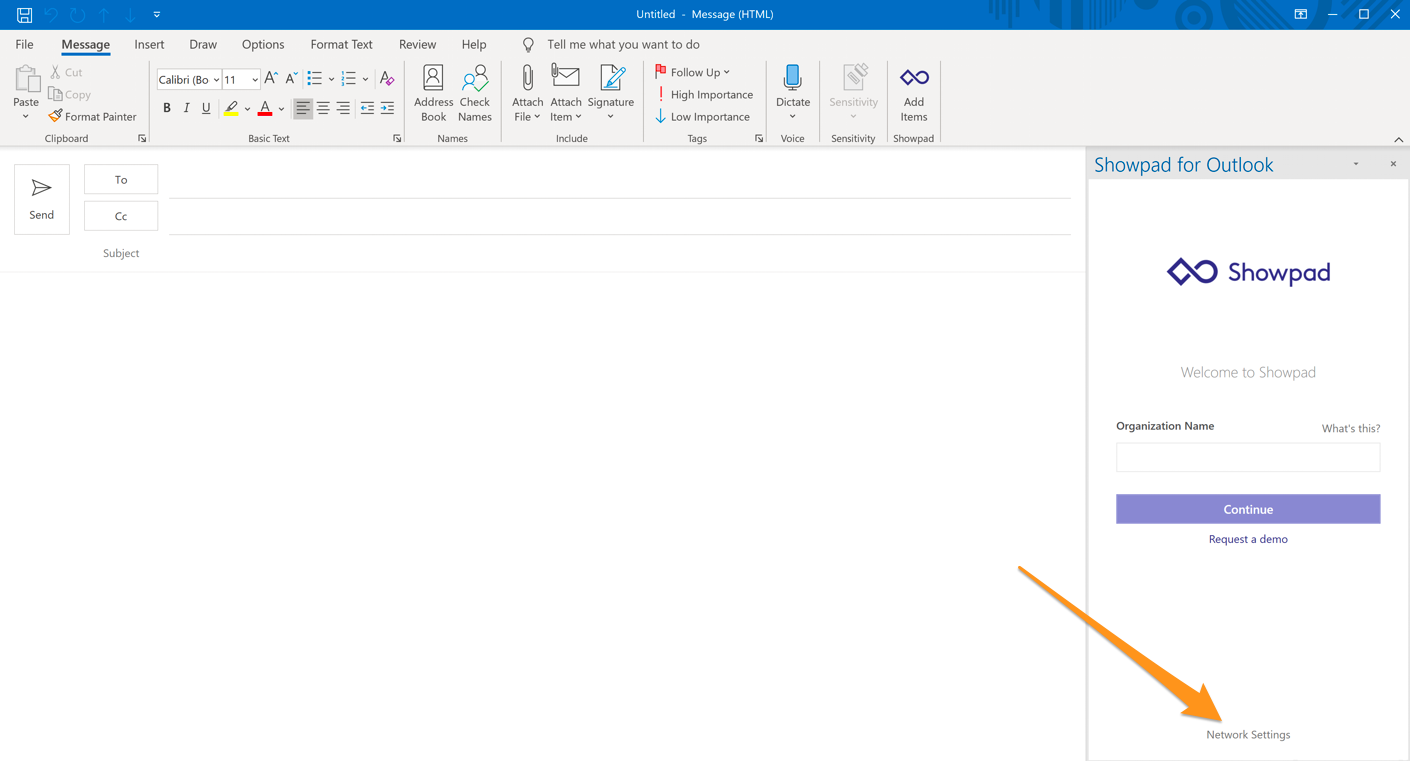Open the Options tab
This screenshot has width=1410, height=761.
pyautogui.click(x=263, y=44)
